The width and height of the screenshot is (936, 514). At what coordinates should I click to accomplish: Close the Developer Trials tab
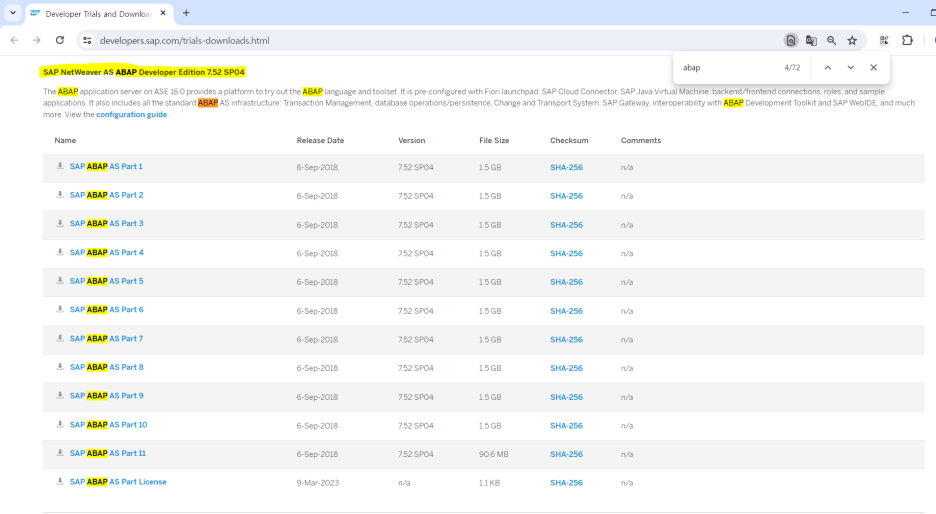point(163,13)
